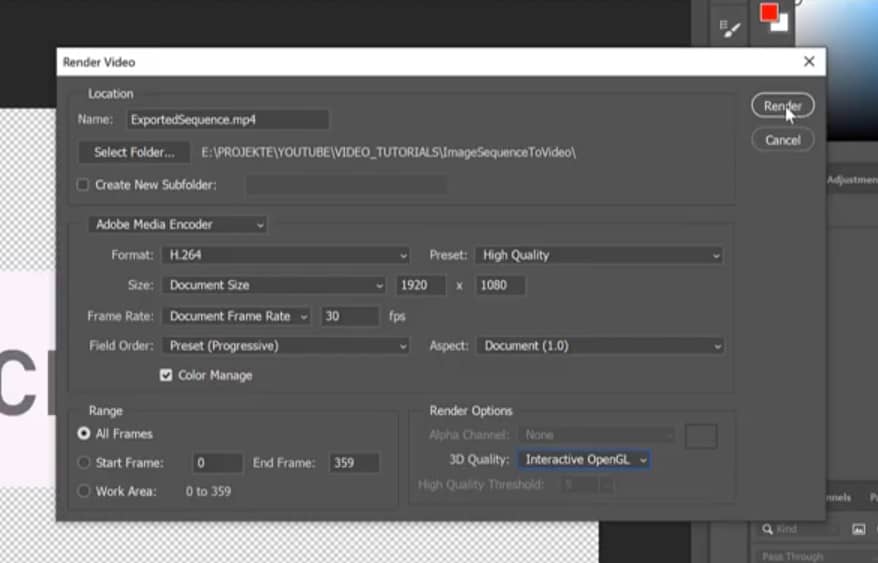Open the Size Document Size dropdown

click(273, 285)
